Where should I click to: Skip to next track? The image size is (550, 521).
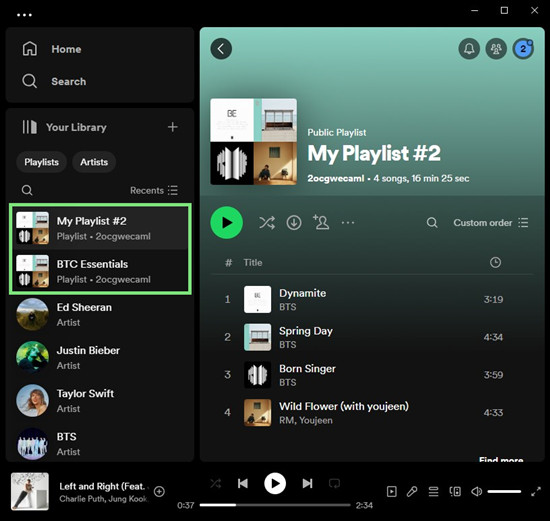click(307, 483)
